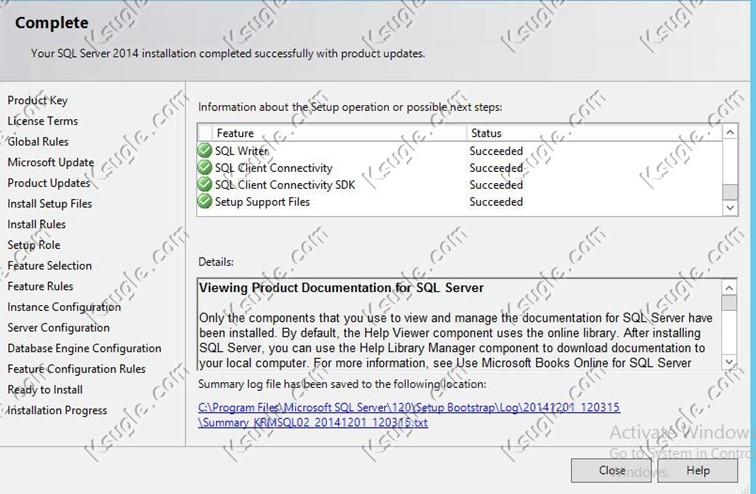Click the Details box scroll up arrow
The image size is (756, 494).
click(x=729, y=288)
